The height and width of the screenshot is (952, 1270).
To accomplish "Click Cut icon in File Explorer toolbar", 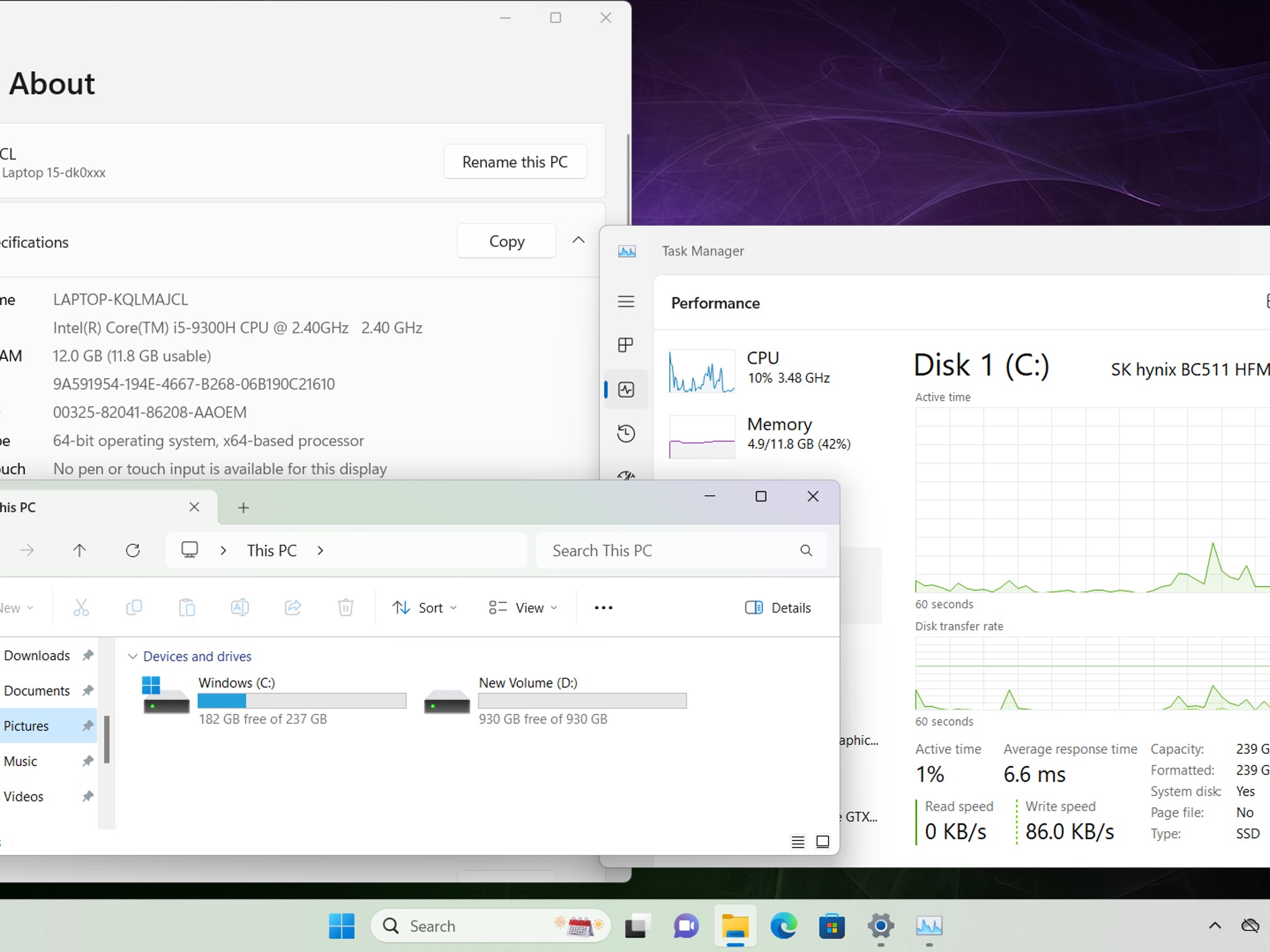I will click(81, 607).
